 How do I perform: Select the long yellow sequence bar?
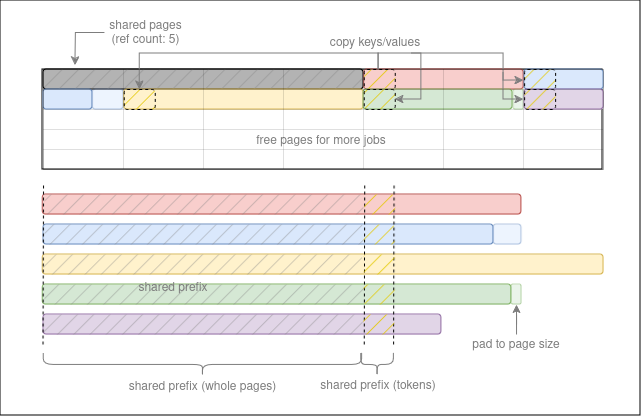[x=322, y=264]
